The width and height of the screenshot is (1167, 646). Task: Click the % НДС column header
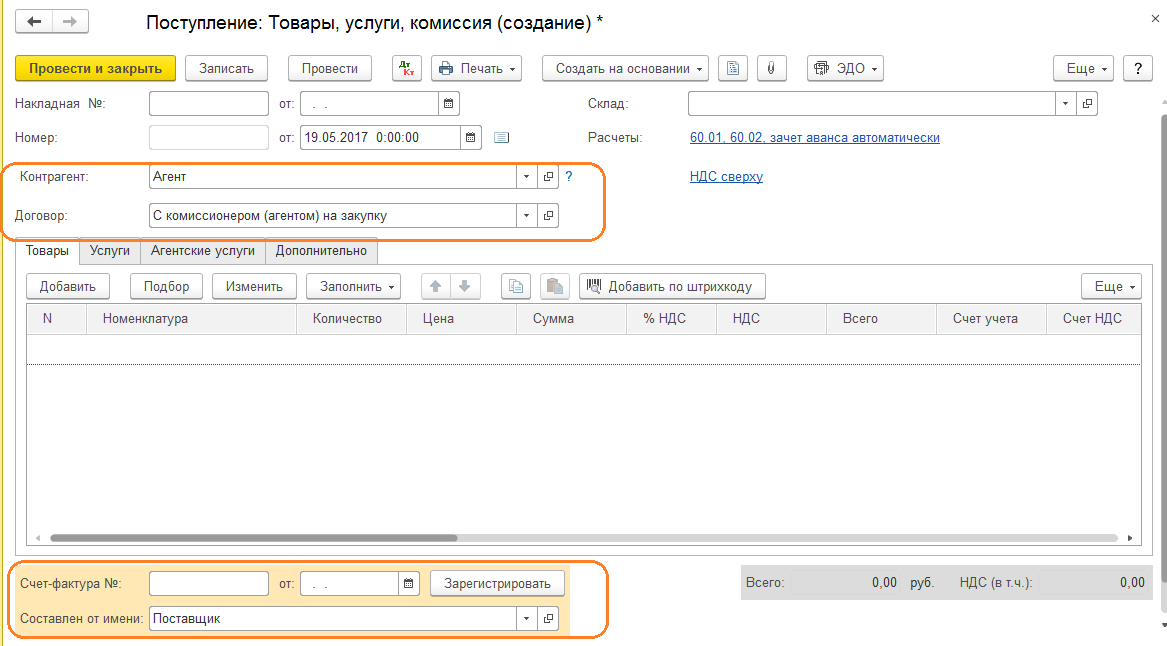[x=671, y=319]
